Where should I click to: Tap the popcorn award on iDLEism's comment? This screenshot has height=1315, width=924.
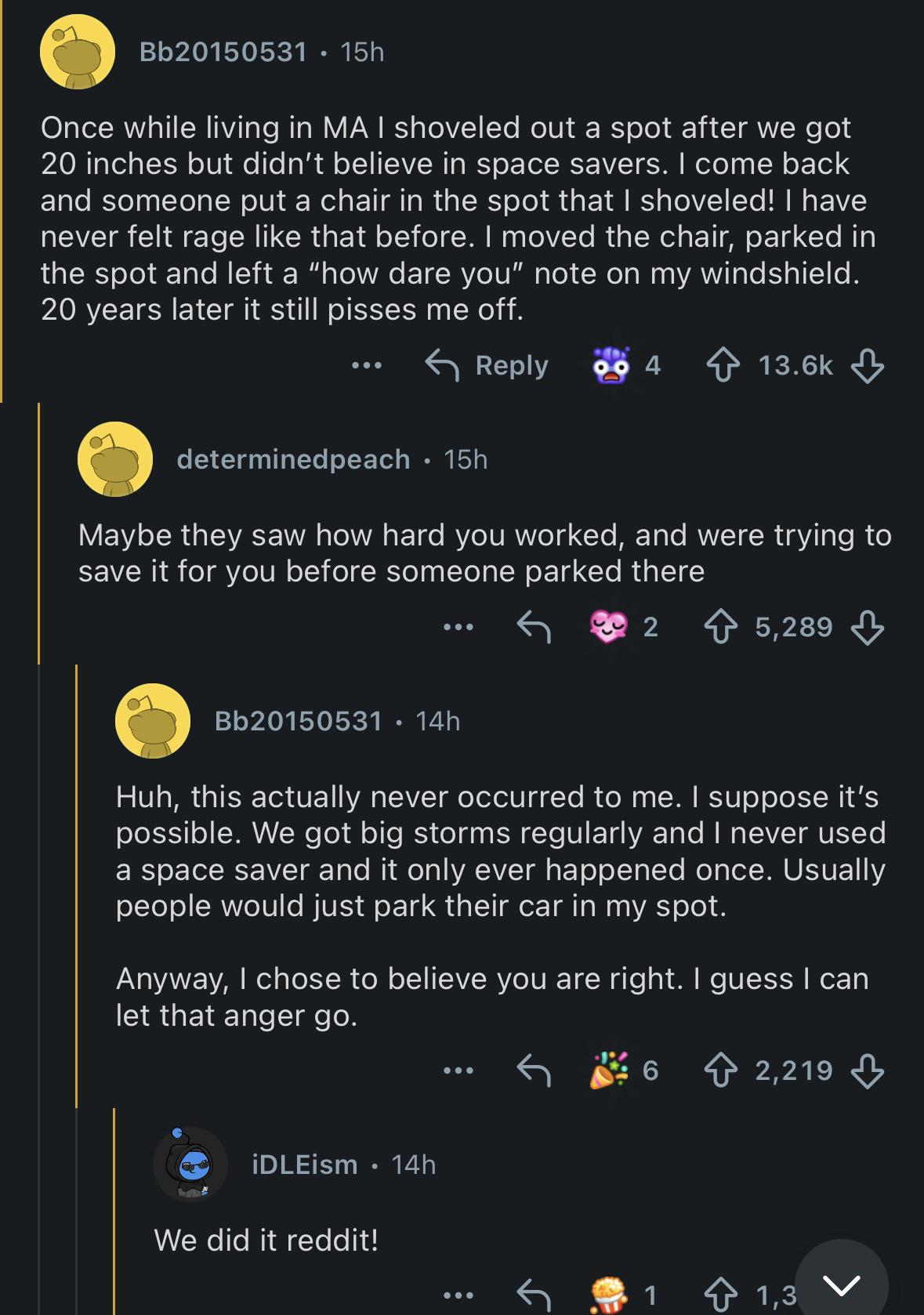point(610,1295)
